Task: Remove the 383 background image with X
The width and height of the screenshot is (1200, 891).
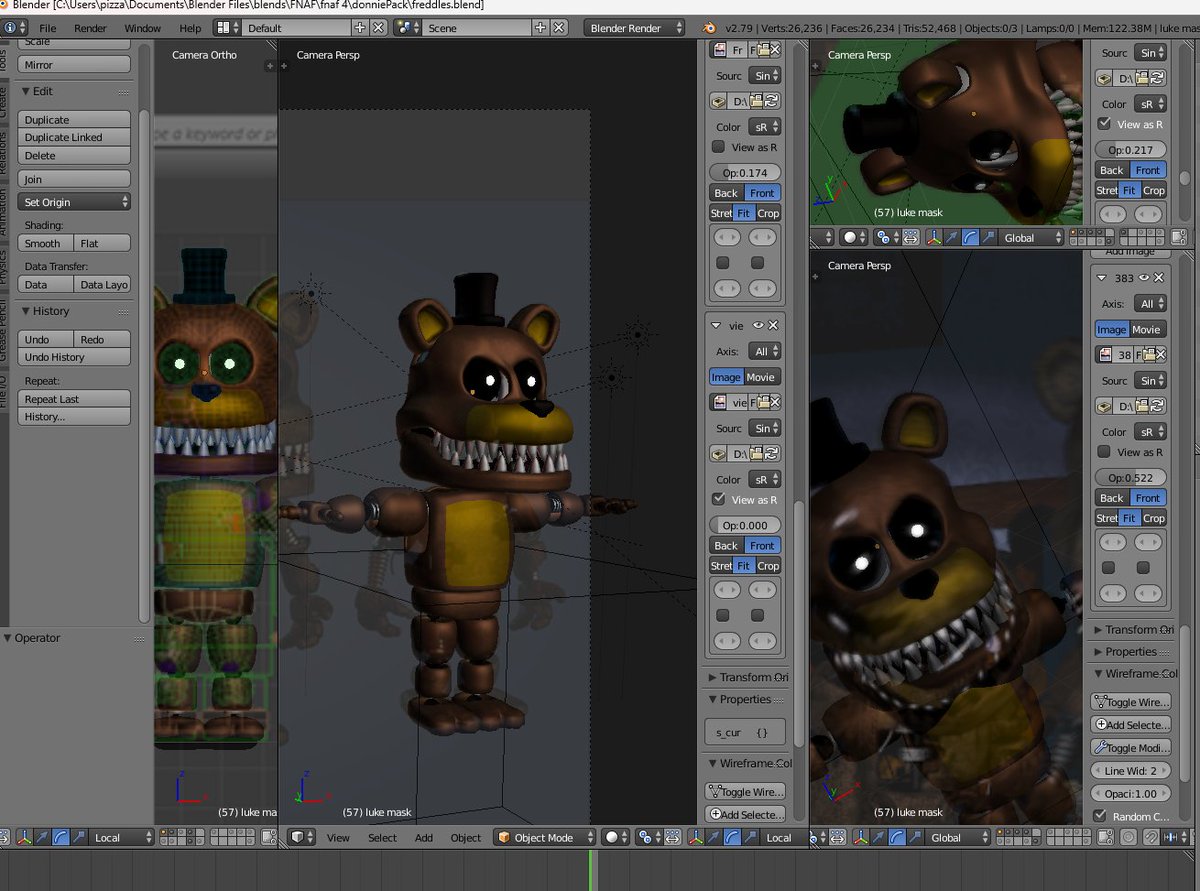Action: tap(1159, 278)
